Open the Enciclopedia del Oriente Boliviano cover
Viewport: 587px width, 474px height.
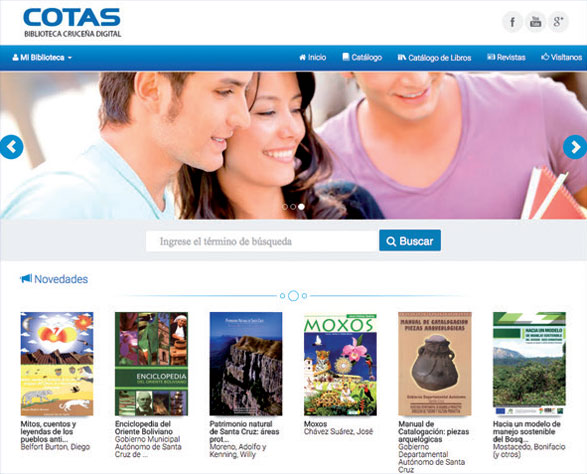(151, 364)
